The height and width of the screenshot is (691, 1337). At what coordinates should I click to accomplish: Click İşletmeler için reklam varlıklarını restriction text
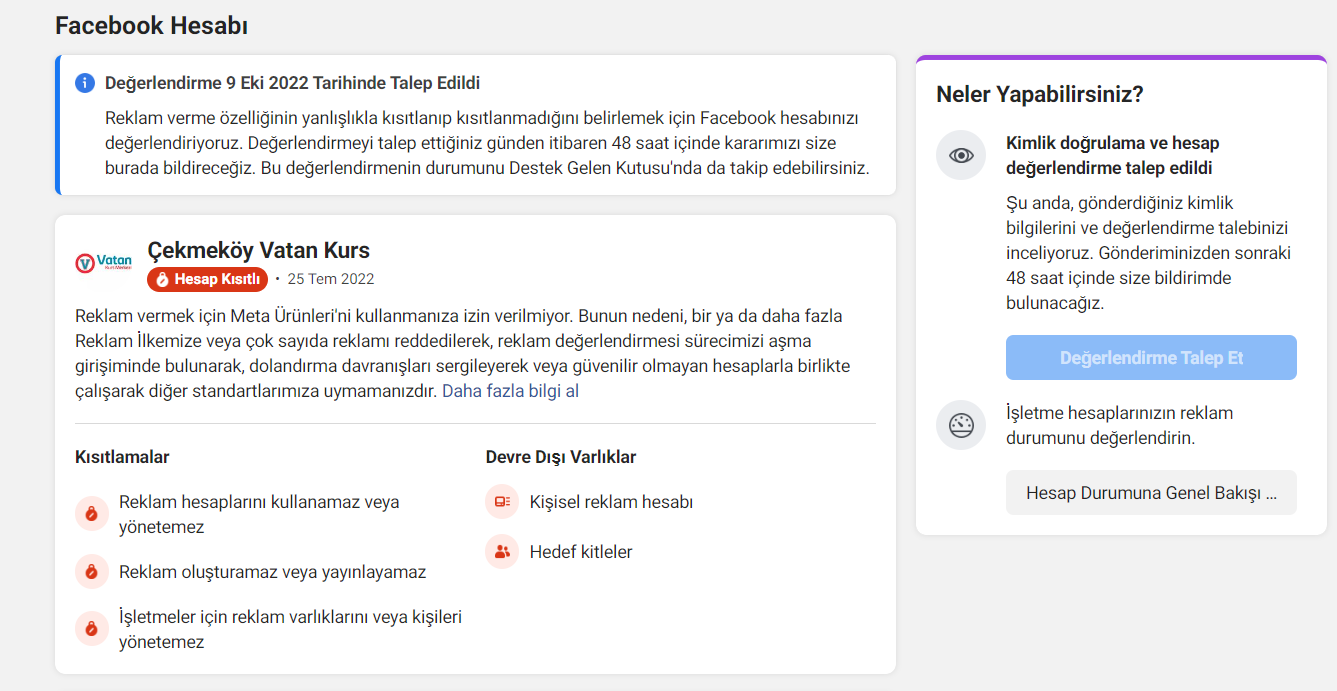290,629
